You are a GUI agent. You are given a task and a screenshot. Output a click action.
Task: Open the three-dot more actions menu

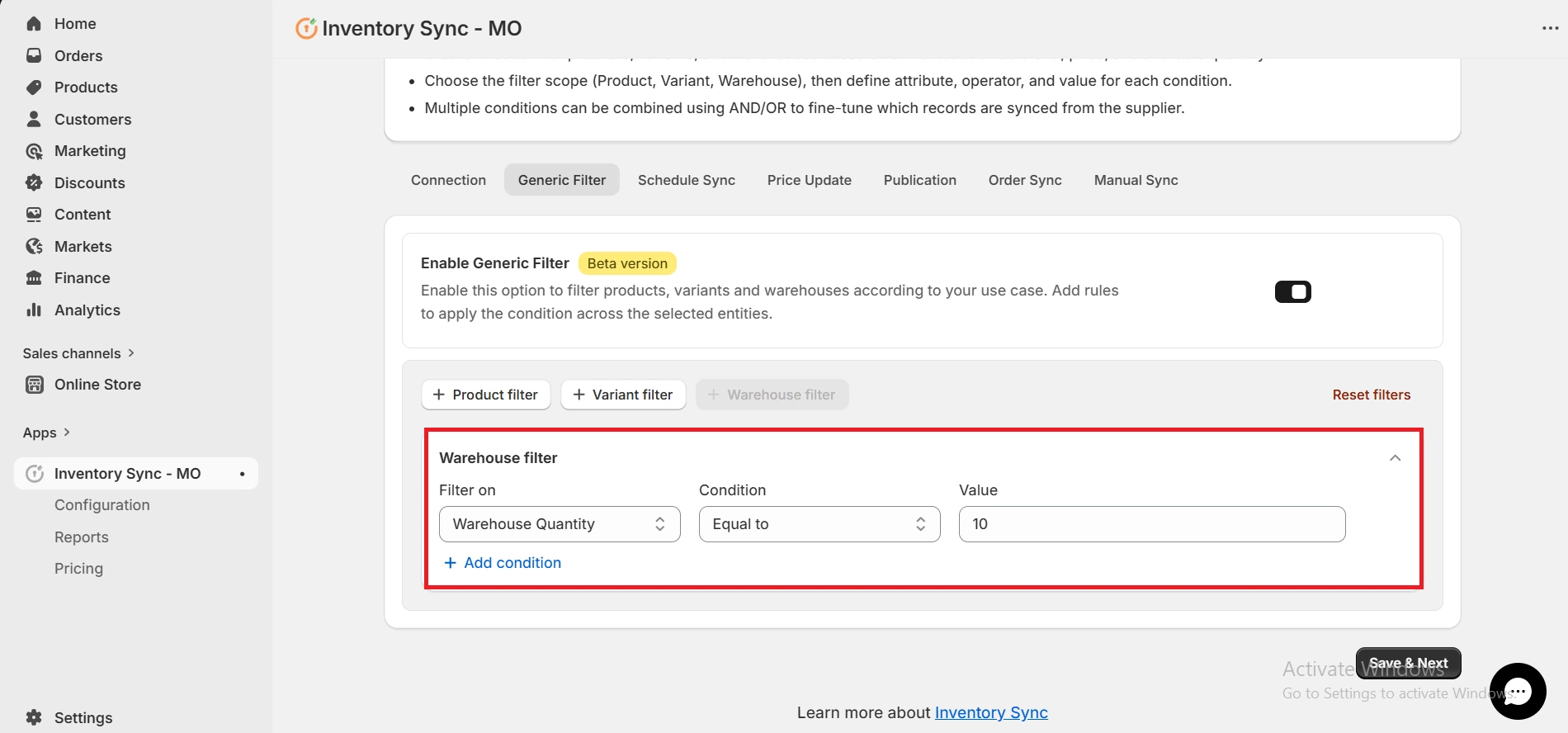1550,28
